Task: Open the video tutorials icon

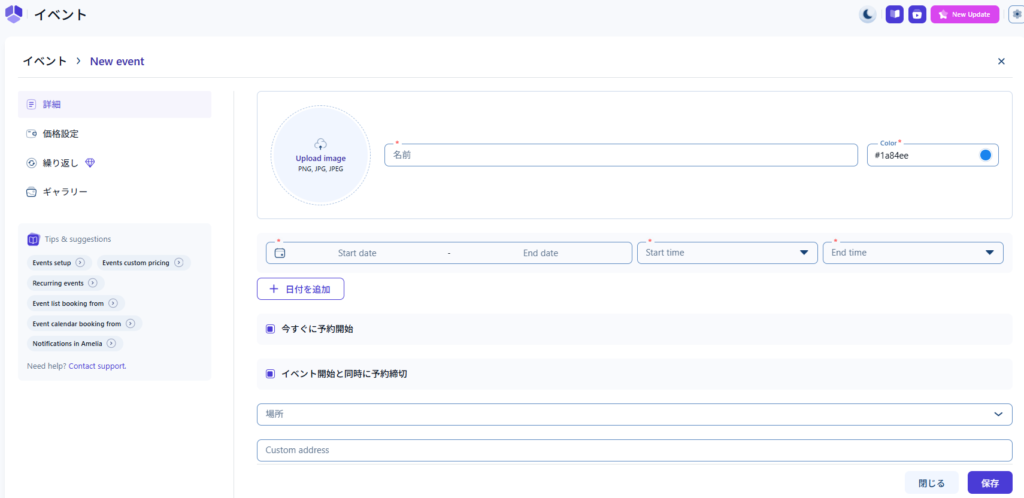Action: point(917,14)
